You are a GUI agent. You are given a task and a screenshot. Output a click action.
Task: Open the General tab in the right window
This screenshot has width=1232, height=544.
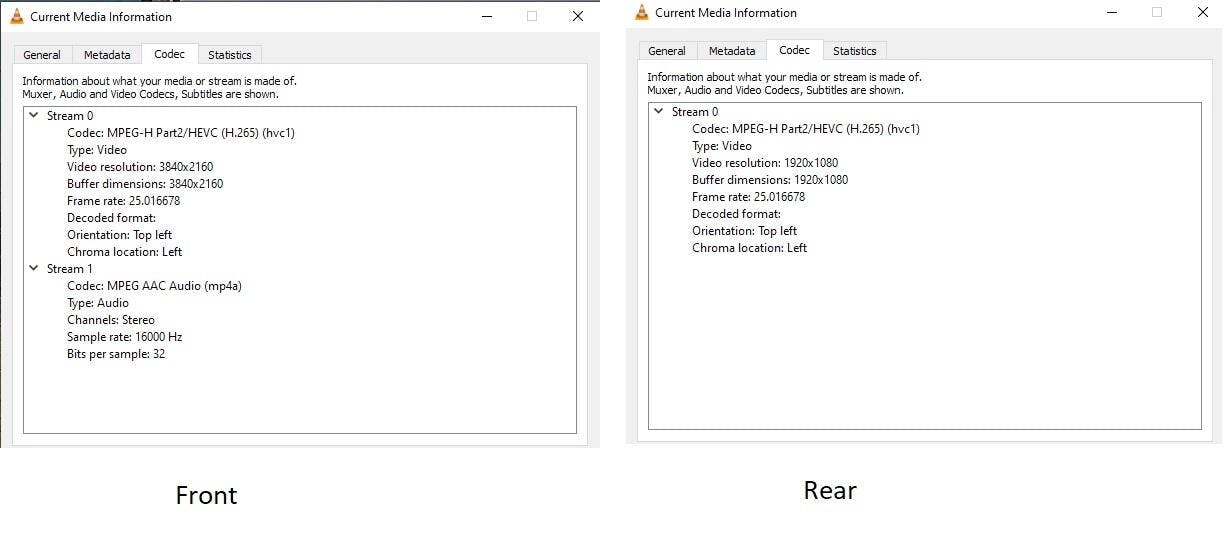[667, 51]
